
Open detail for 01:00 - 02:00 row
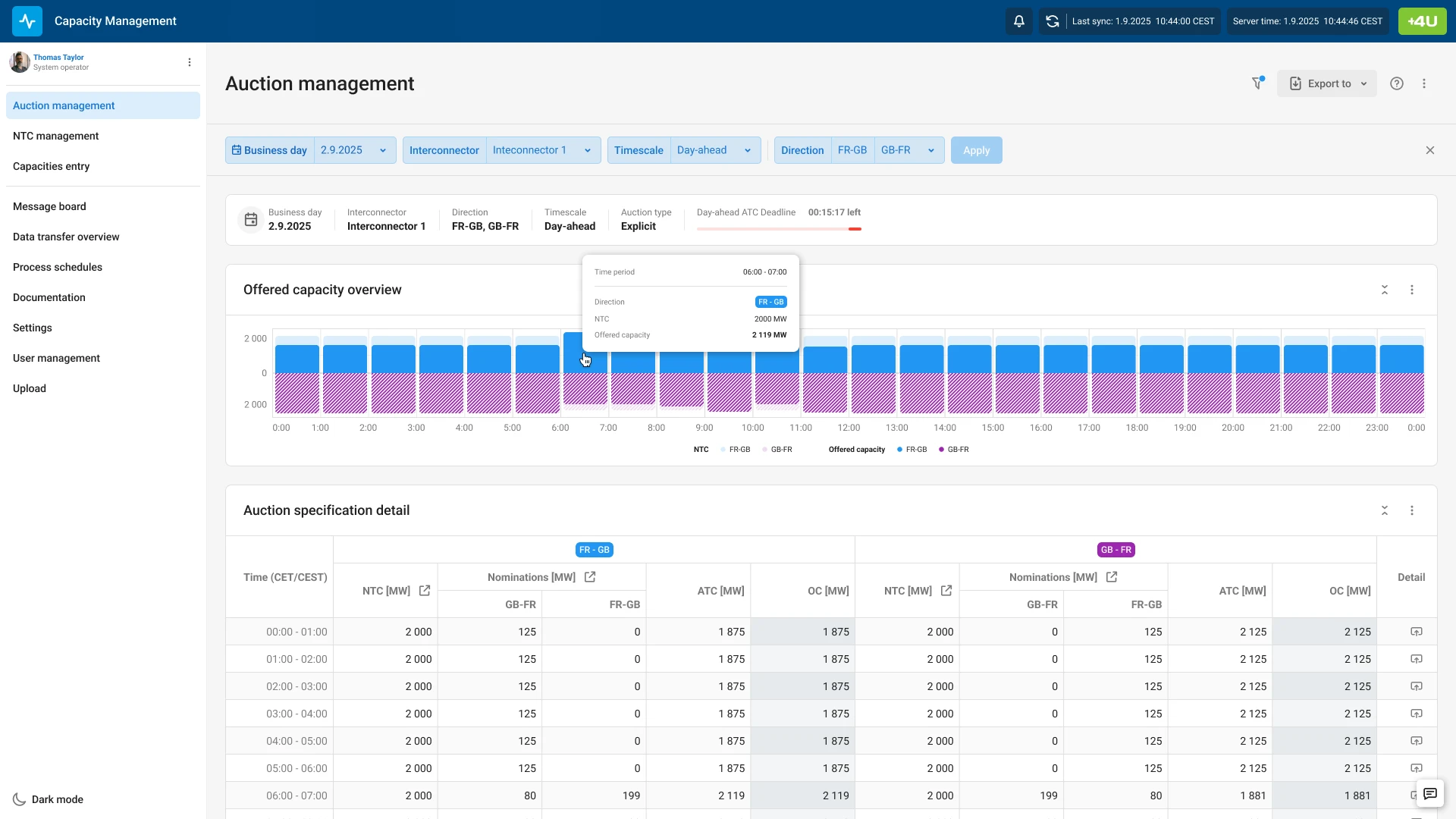click(1417, 659)
